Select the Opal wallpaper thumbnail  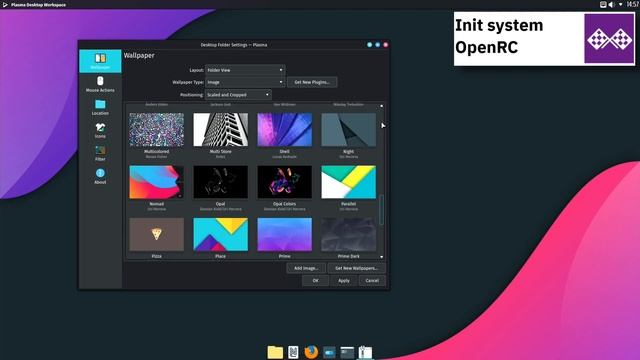click(220, 182)
